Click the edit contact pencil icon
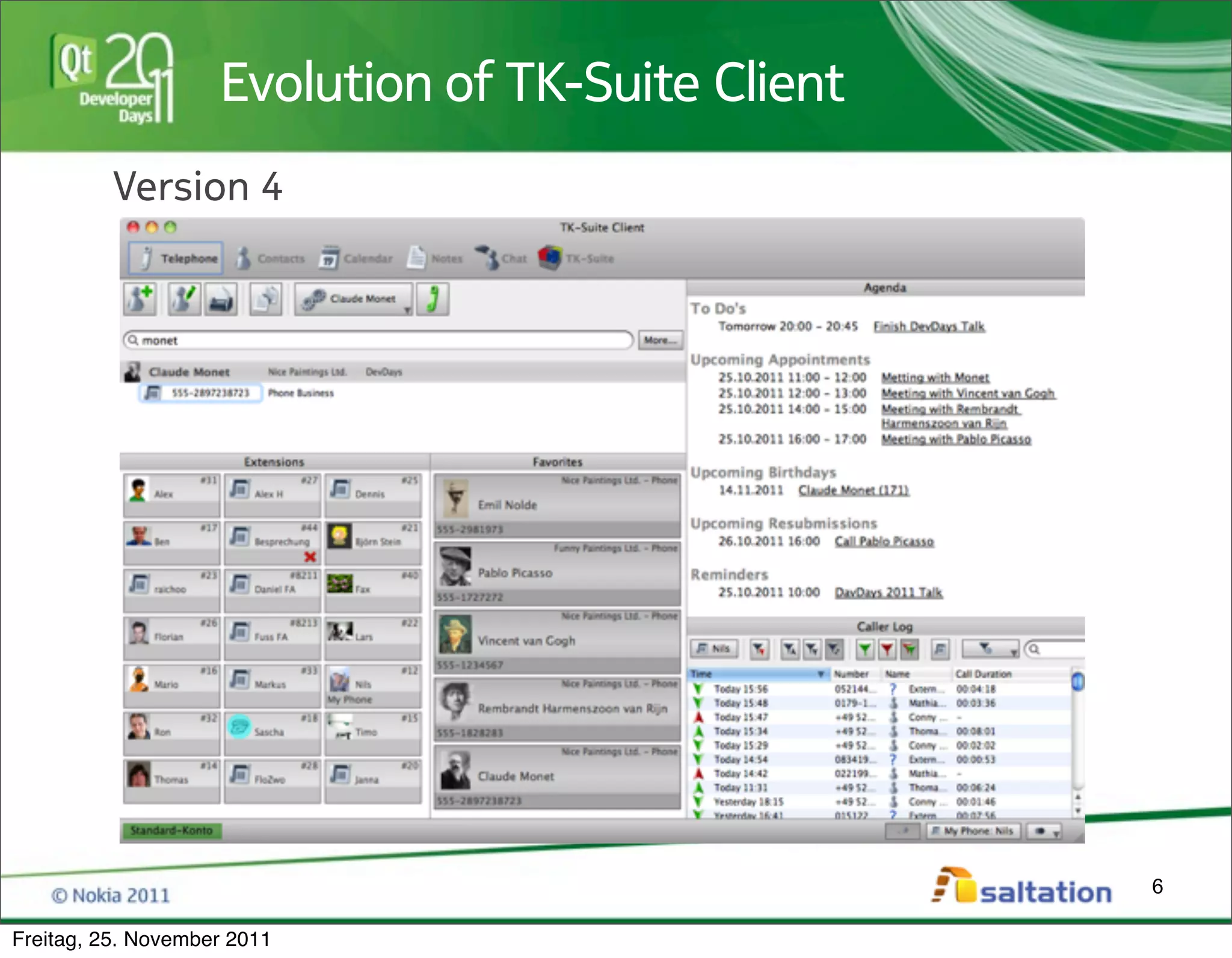The image size is (1232, 958). coord(184,299)
